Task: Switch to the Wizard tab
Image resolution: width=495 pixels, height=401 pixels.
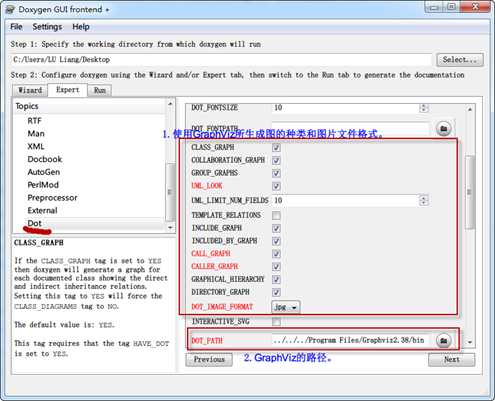Action: [30, 90]
